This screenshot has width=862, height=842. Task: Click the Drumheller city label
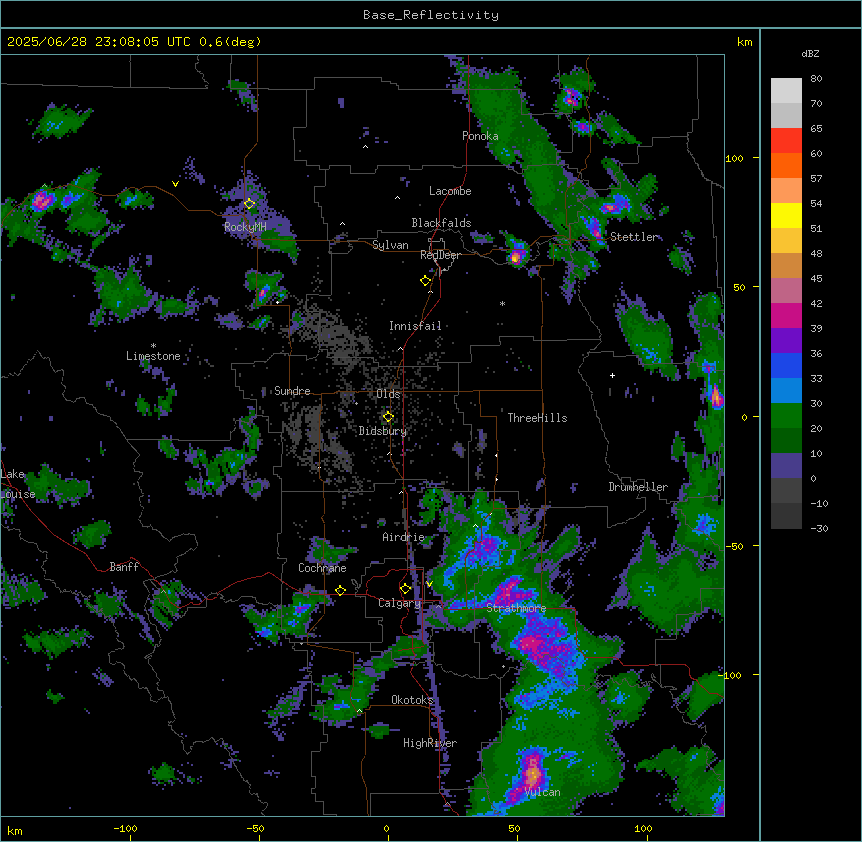coord(638,487)
